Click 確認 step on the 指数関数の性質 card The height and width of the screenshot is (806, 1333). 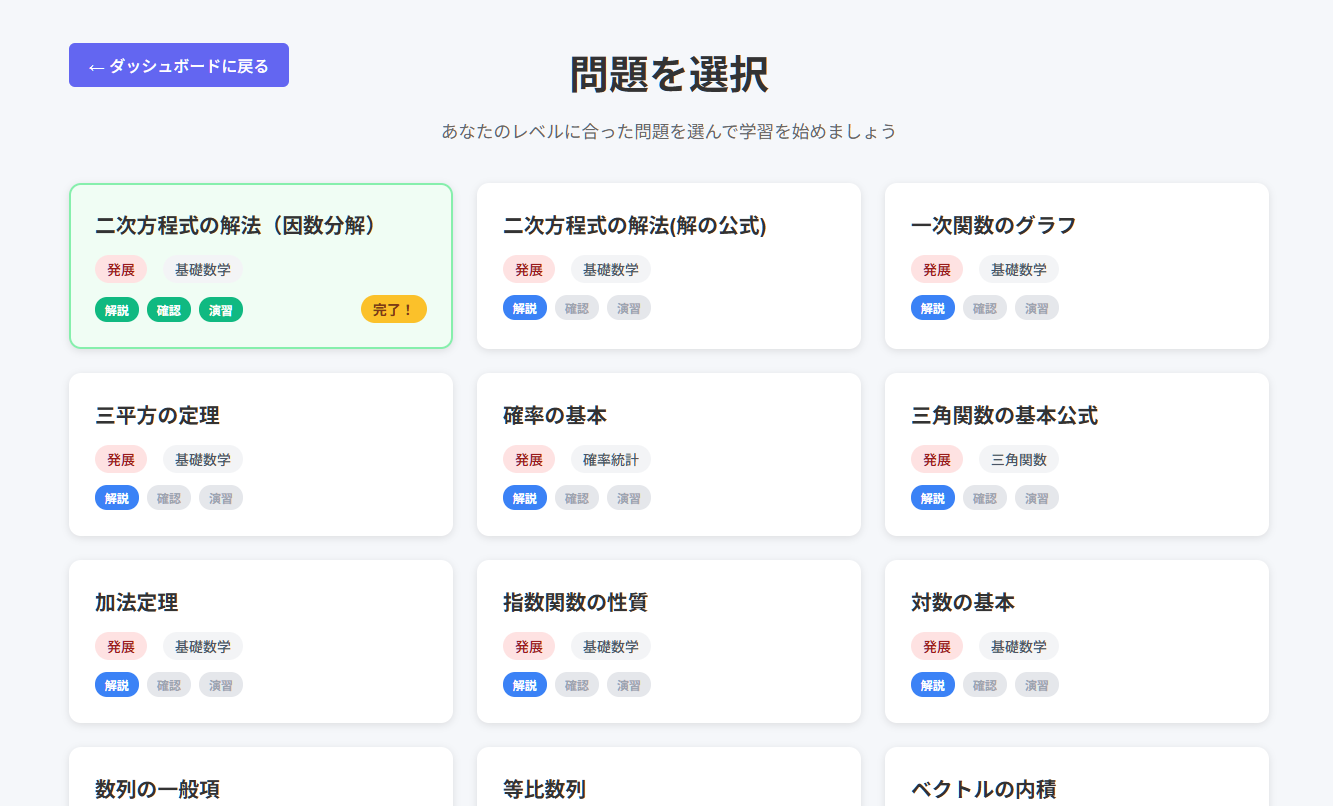577,685
